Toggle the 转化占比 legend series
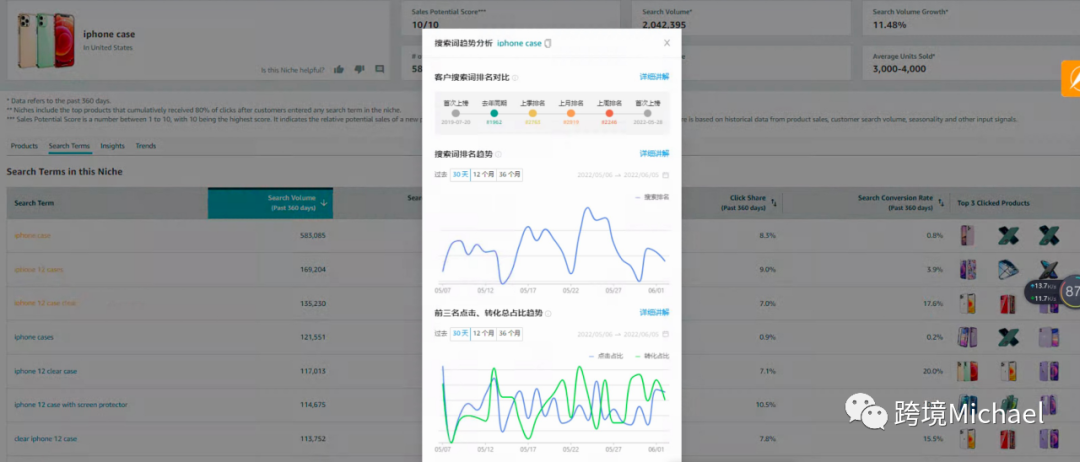 652,356
